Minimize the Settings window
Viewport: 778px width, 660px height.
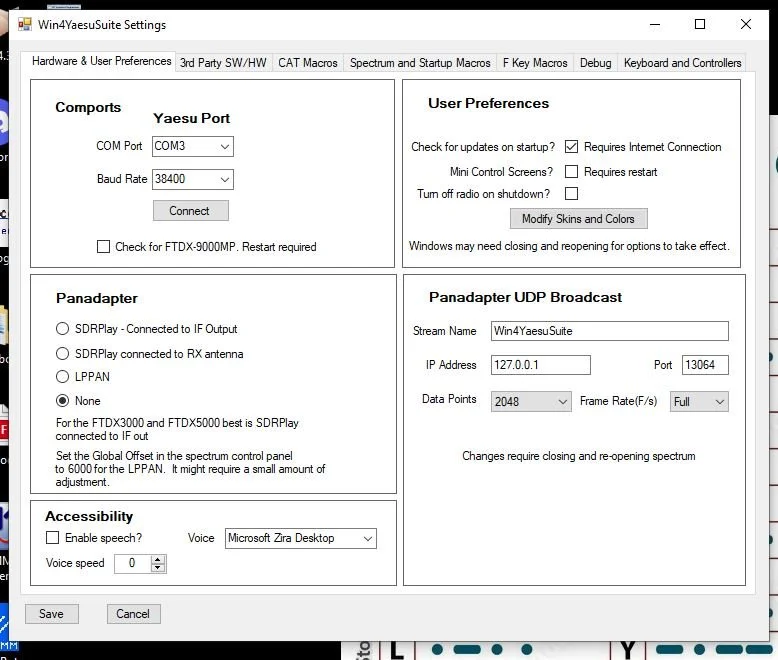655,24
